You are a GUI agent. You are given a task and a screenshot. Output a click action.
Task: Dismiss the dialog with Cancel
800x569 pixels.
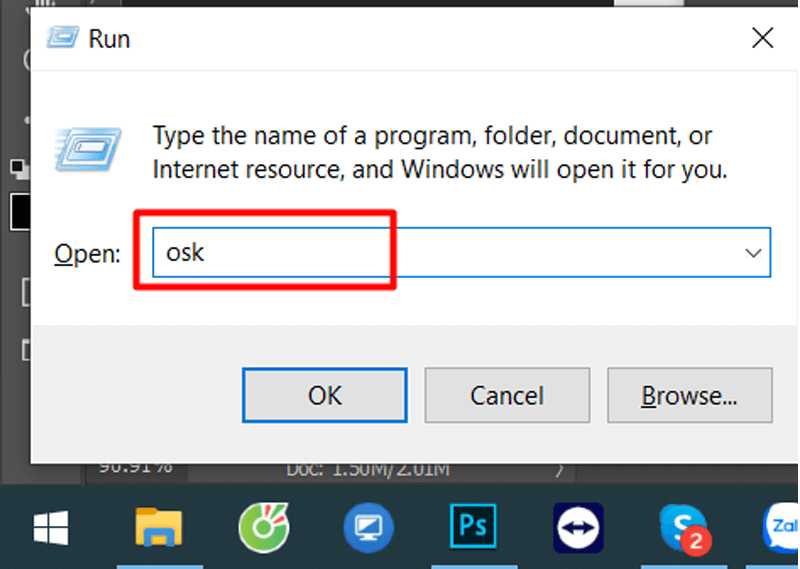tap(507, 395)
